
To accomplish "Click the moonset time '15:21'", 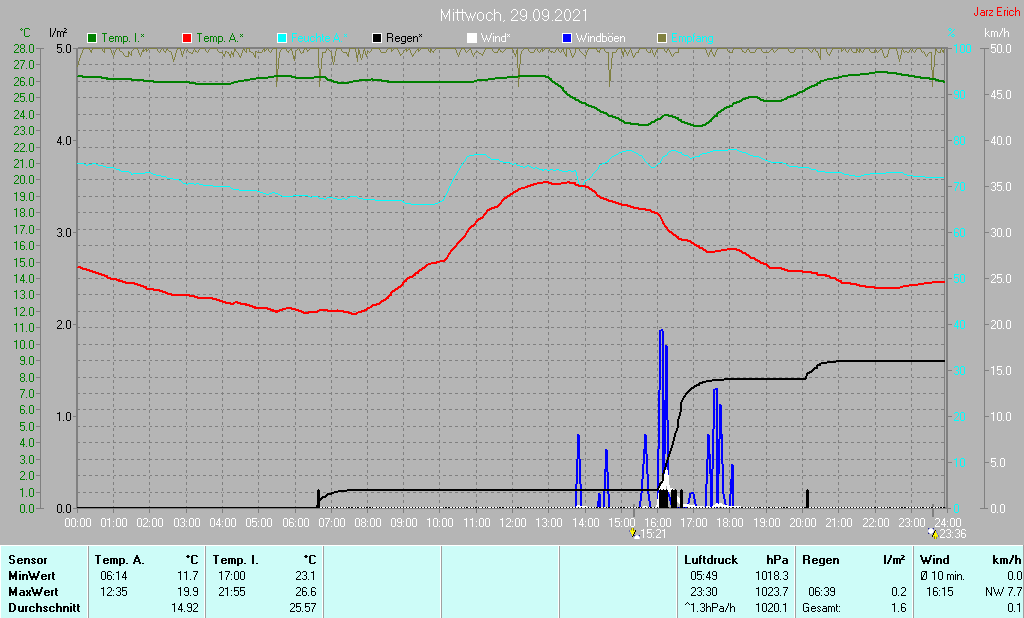I will [x=653, y=534].
